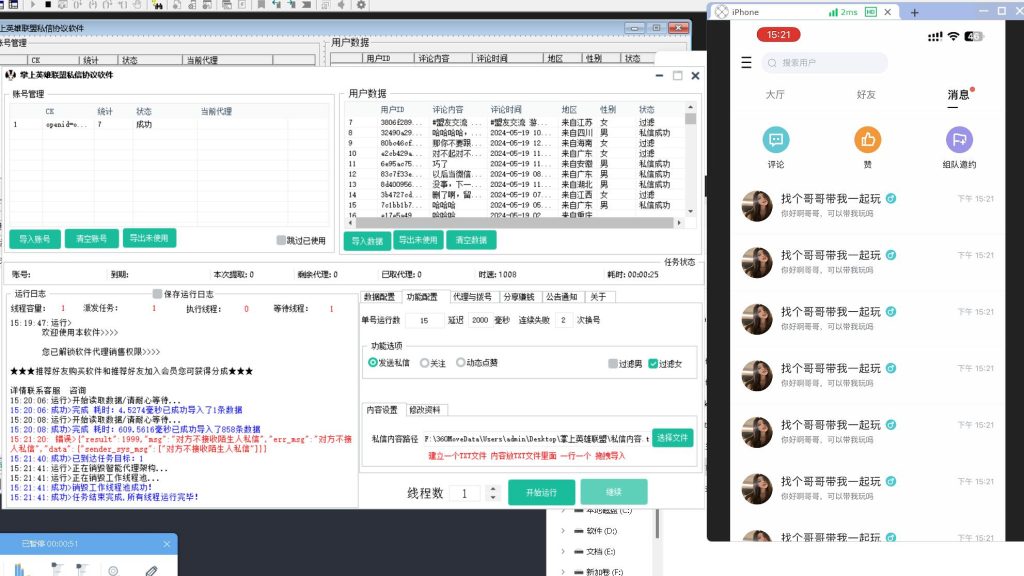
Task: Enable the 保存运行日志 checkbox
Action: 157,294
